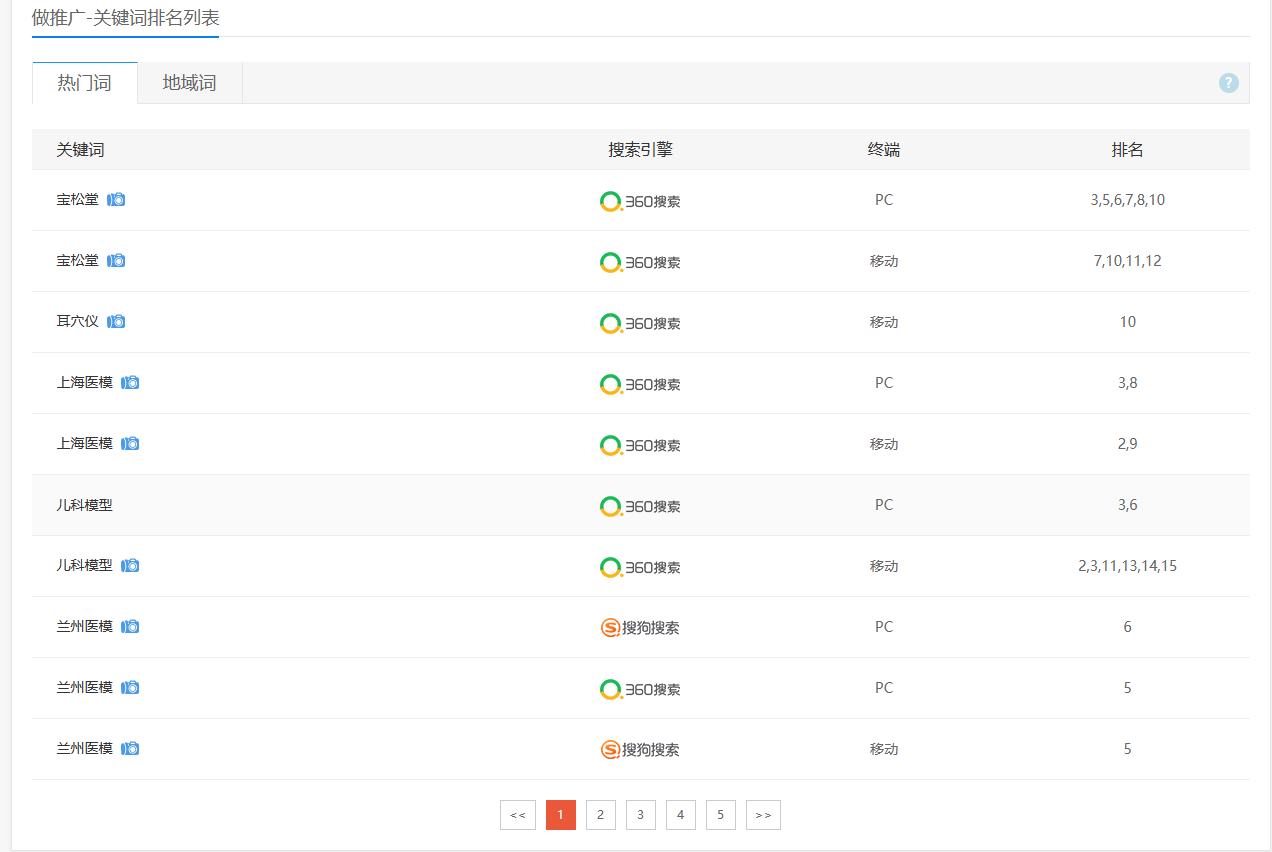Click keyword 宝松堂 in the 移动 row

click(78, 261)
